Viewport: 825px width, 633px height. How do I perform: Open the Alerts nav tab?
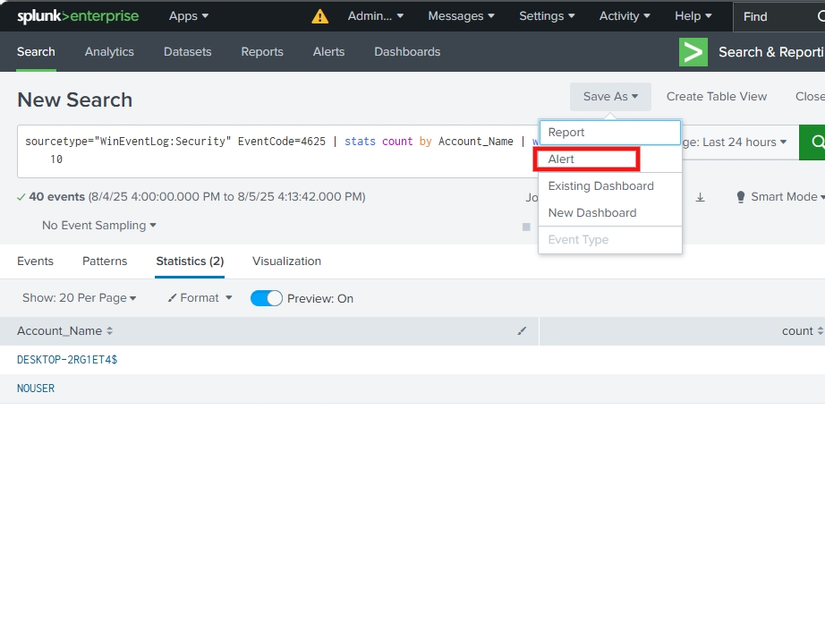329,52
